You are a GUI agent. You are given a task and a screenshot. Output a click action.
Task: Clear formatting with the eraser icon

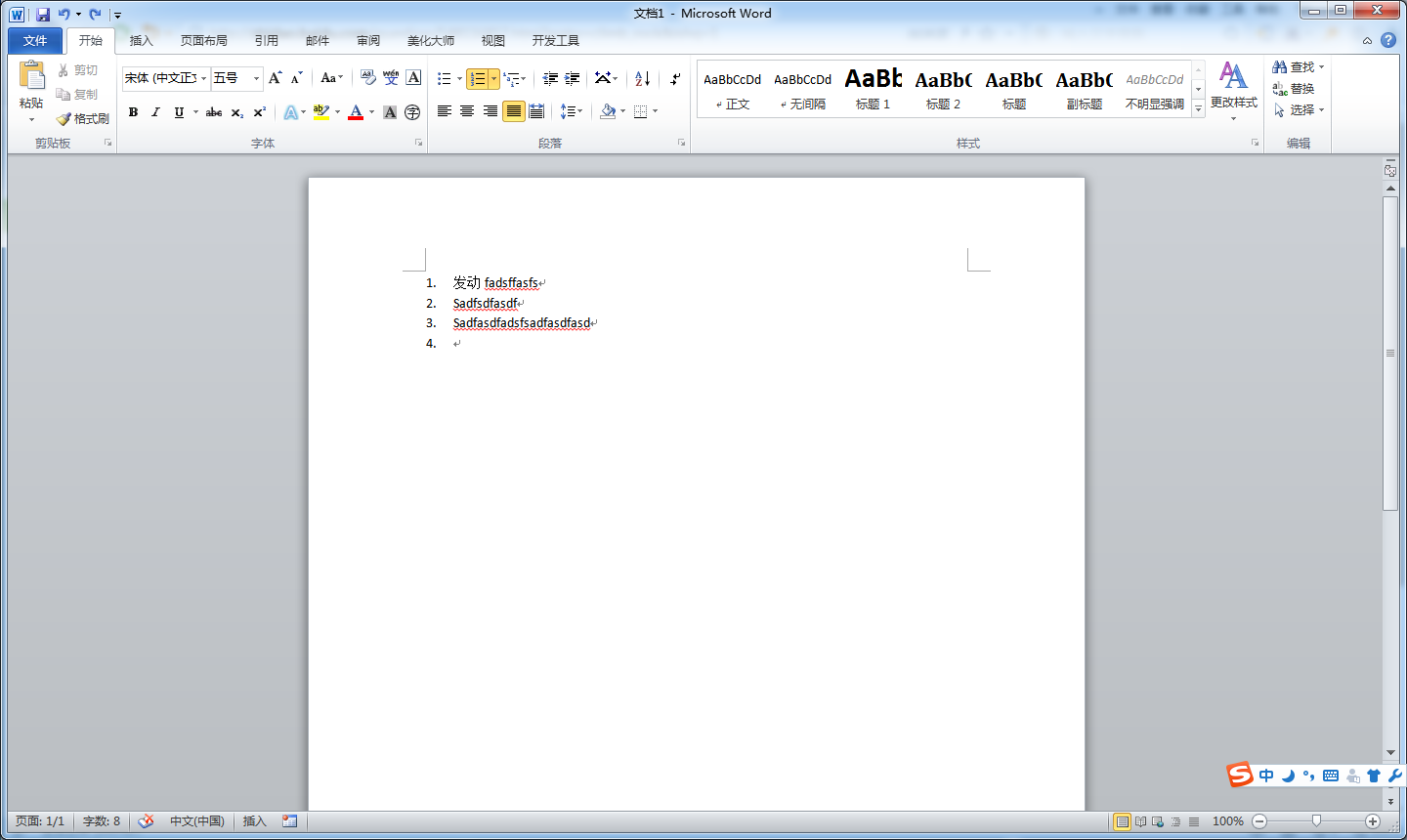(x=368, y=78)
